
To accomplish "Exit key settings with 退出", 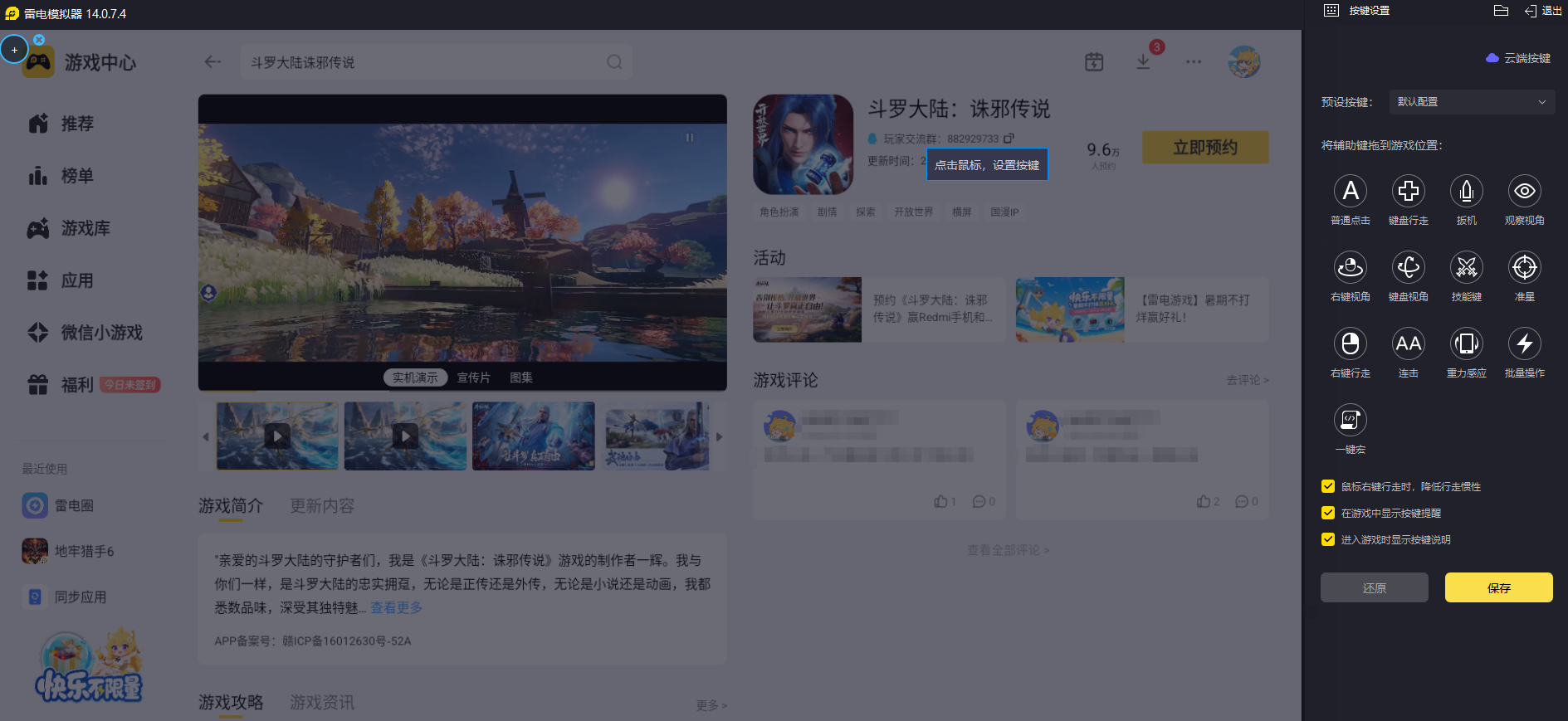I will point(1543,11).
